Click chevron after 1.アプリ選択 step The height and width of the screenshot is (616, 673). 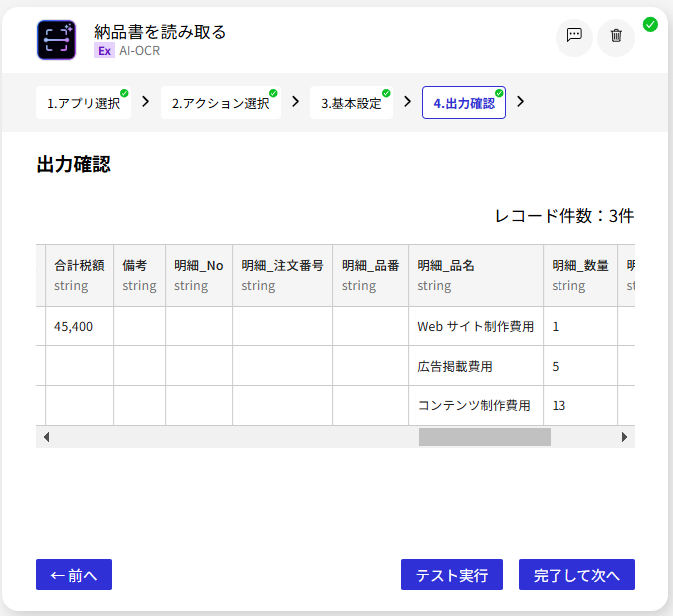[146, 102]
